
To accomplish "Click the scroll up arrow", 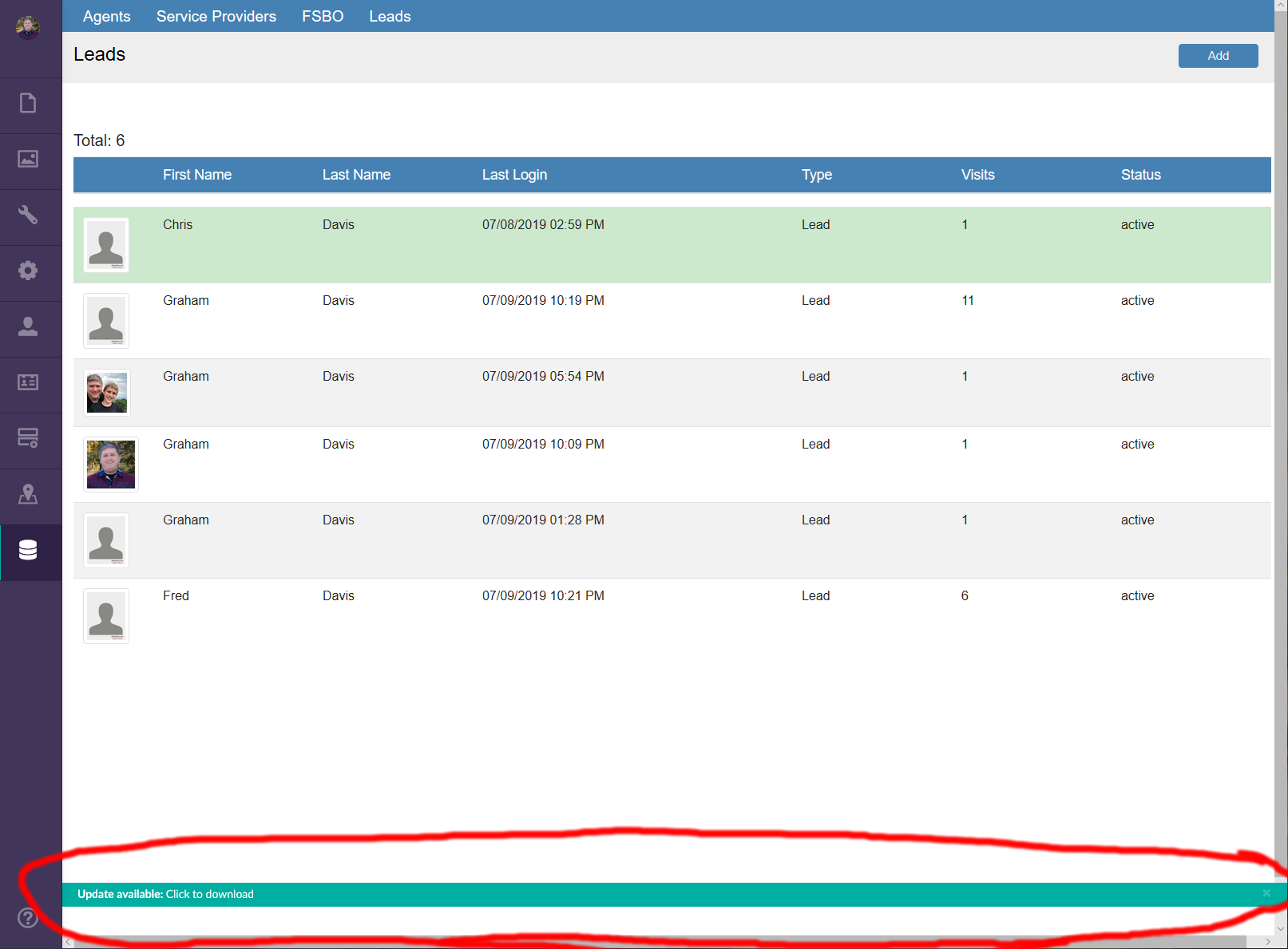I will click(1281, 5).
